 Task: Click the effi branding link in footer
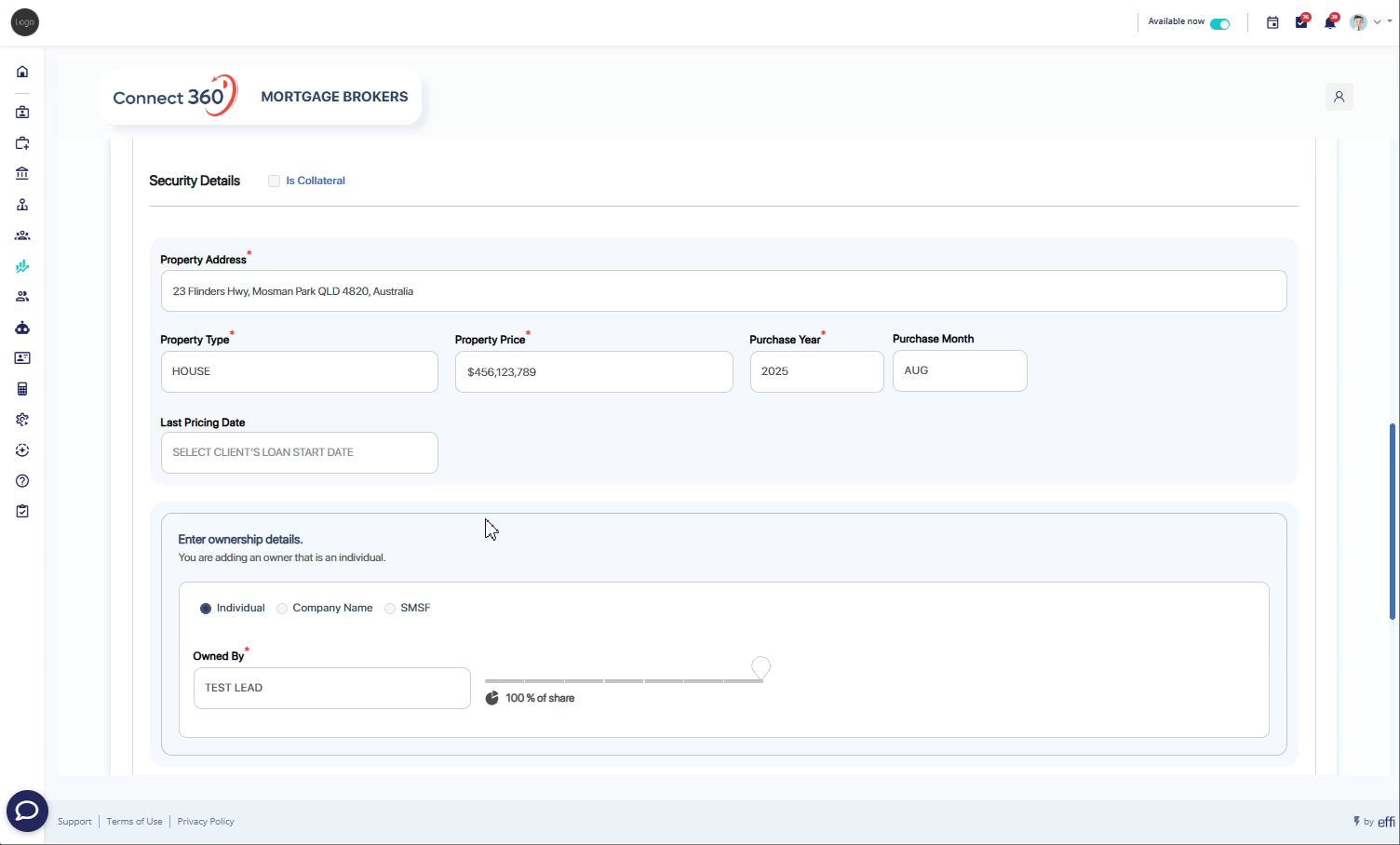[1374, 822]
